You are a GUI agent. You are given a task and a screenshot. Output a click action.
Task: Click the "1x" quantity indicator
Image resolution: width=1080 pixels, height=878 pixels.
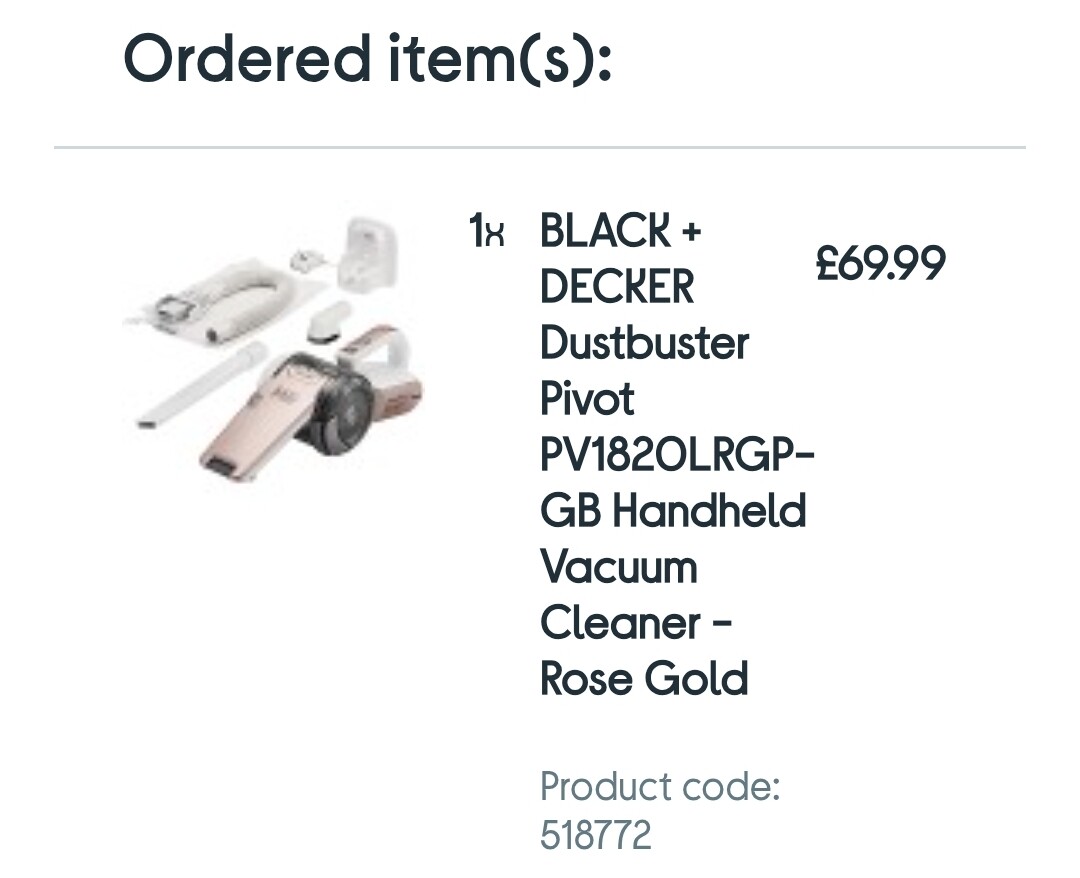click(x=487, y=232)
